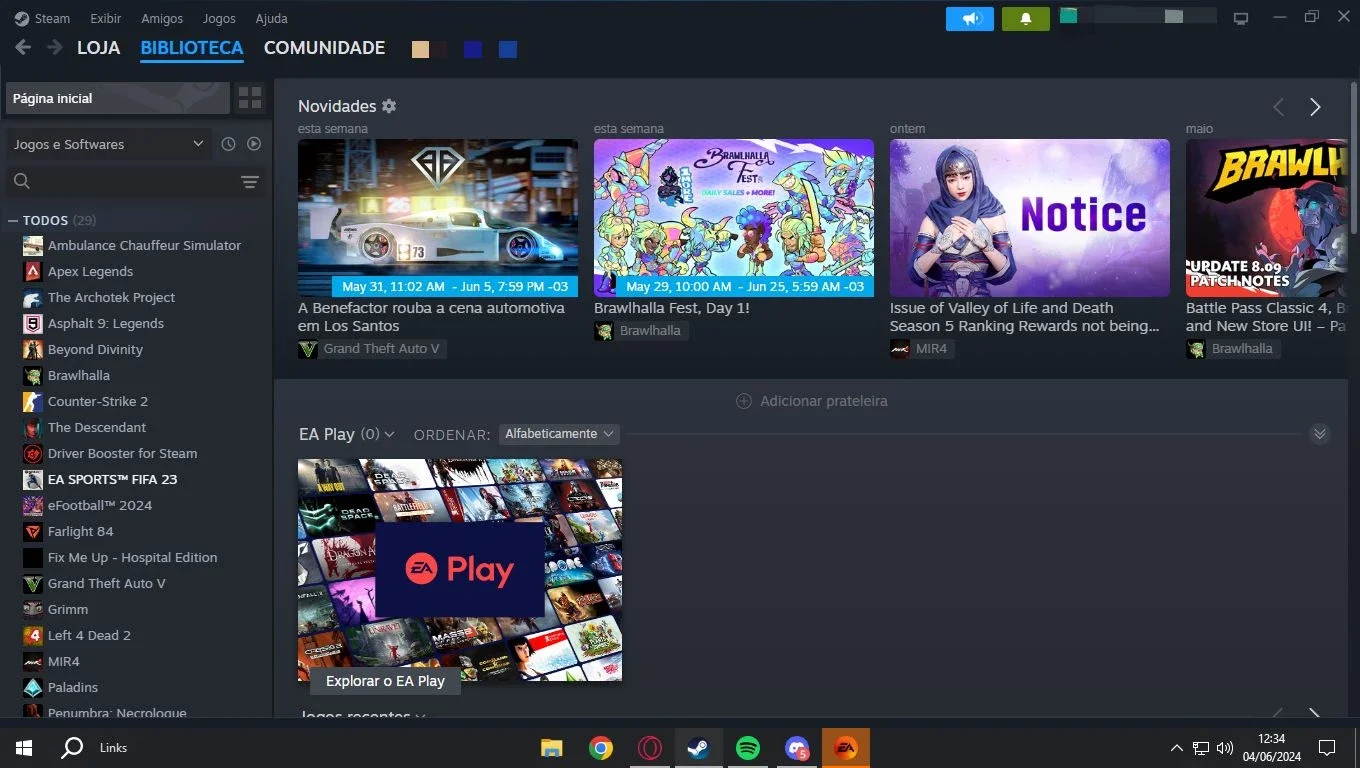Click the Asphalt 9: Legends icon
Viewport: 1360px width, 768px height.
(x=33, y=323)
